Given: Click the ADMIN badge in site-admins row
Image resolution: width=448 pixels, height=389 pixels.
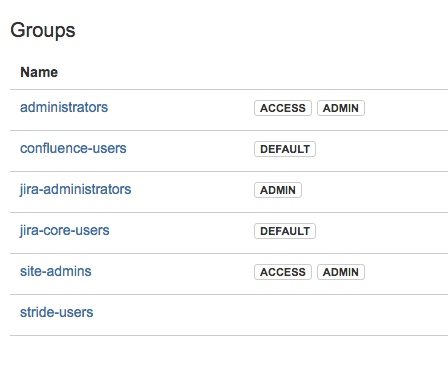Looking at the screenshot, I should pos(341,272).
